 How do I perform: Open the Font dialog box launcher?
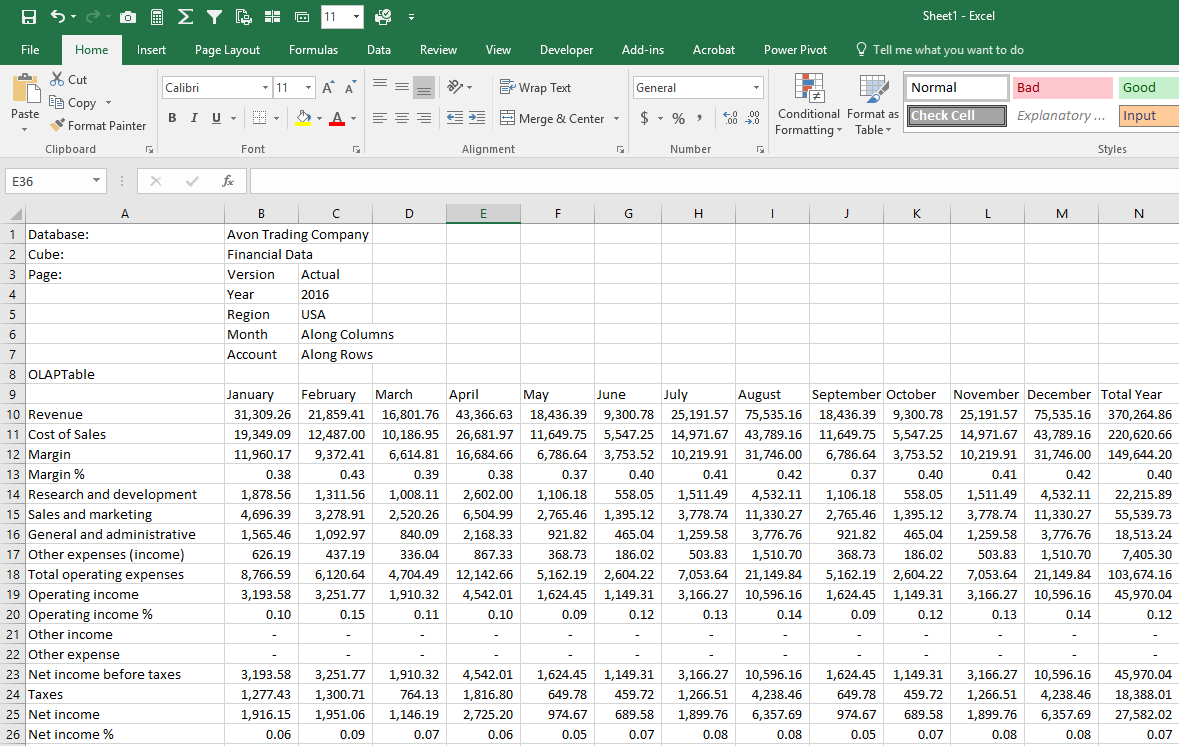click(356, 150)
